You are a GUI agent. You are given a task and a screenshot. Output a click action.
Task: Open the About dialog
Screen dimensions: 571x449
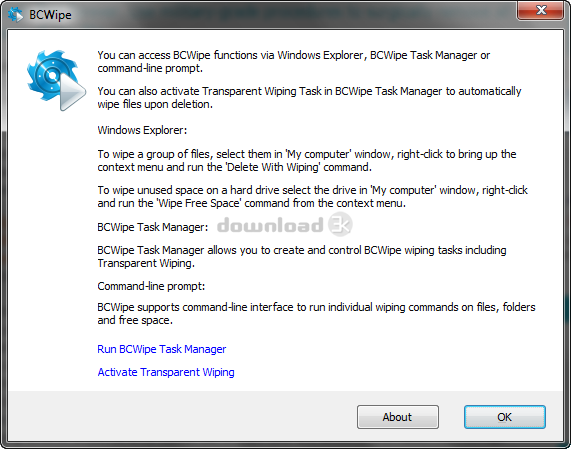pyautogui.click(x=398, y=417)
